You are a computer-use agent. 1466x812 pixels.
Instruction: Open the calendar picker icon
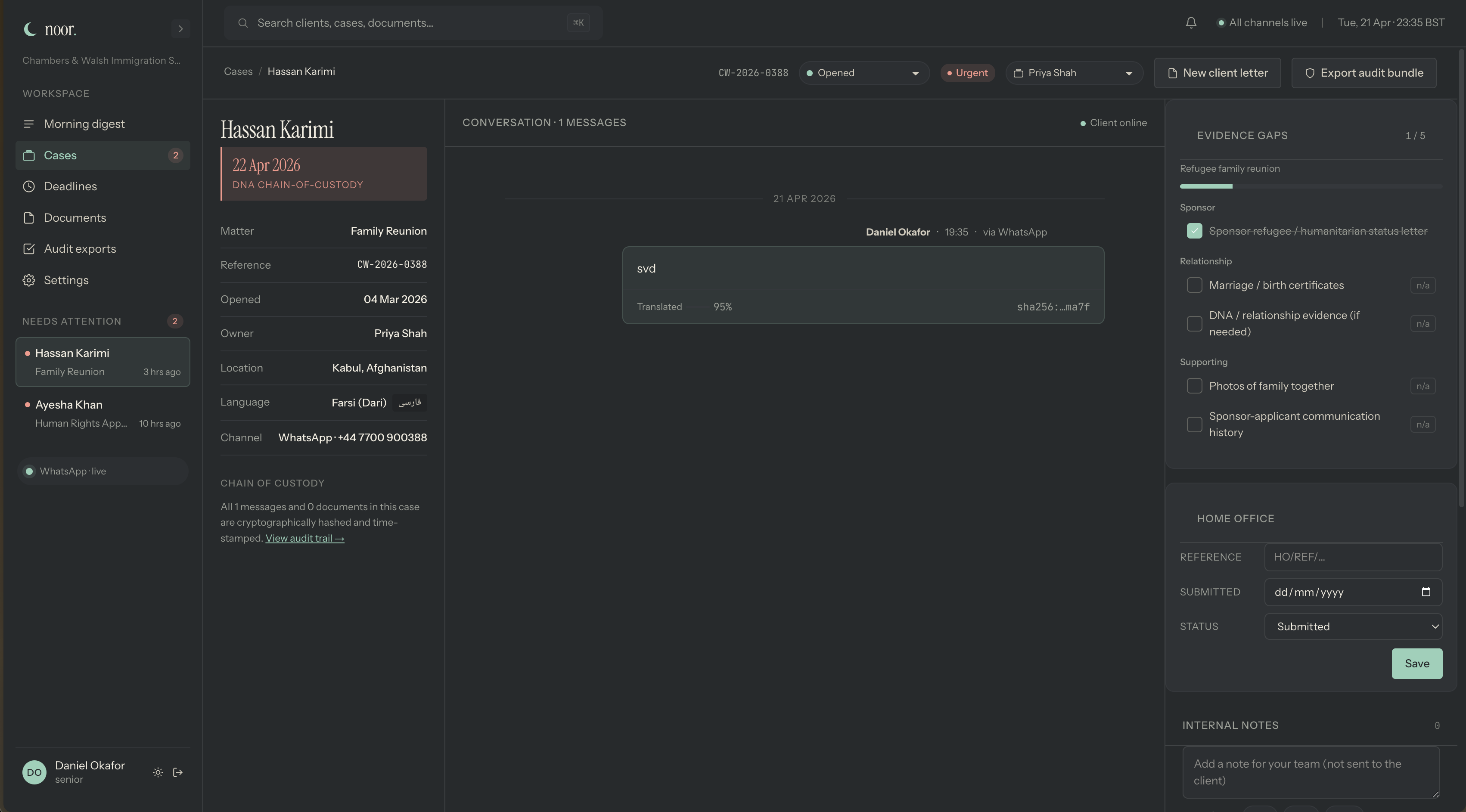point(1426,592)
